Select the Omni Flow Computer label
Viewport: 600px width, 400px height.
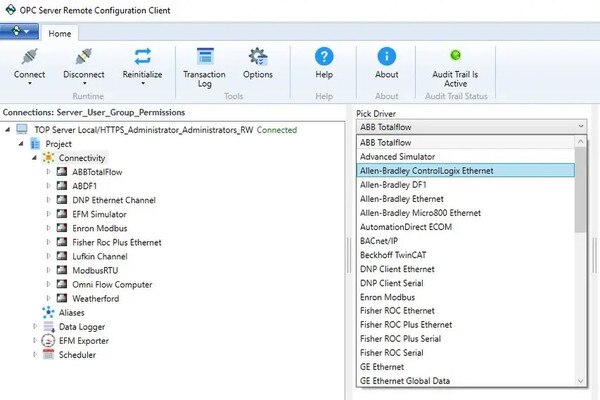pos(112,284)
